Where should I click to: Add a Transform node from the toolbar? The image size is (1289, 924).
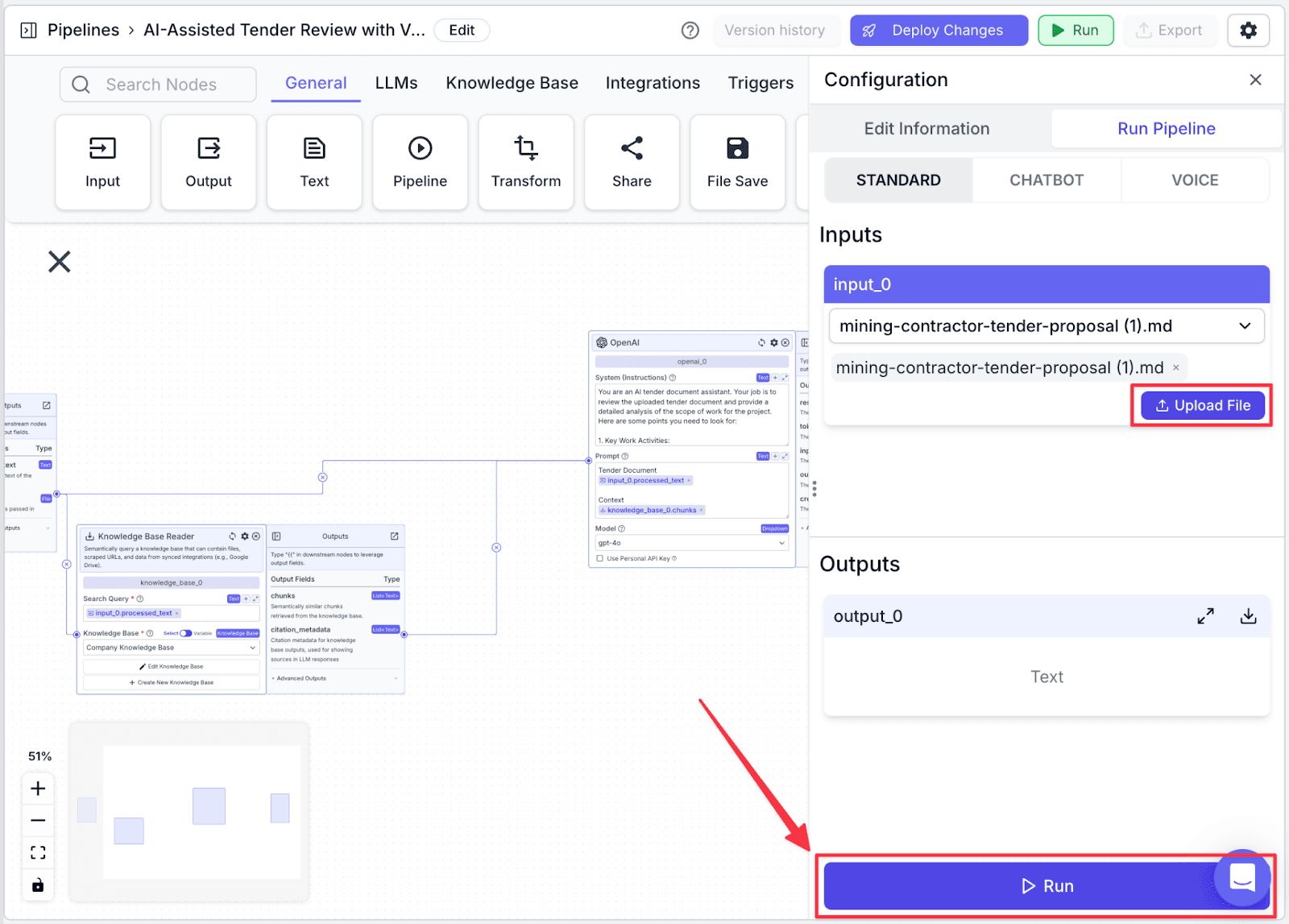coord(526,163)
